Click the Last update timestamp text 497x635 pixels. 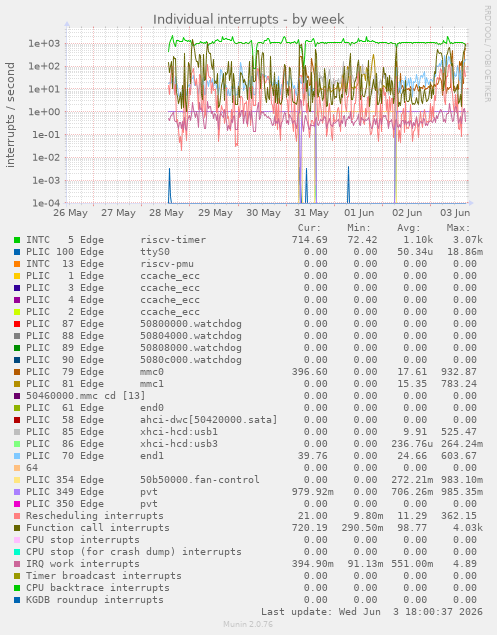pyautogui.click(x=371, y=612)
